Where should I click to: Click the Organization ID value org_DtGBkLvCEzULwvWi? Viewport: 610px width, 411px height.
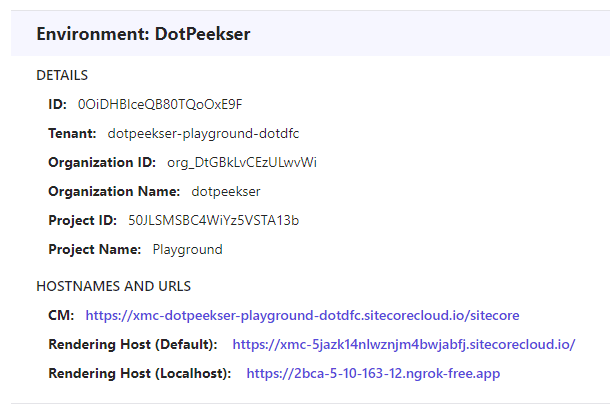pos(242,162)
